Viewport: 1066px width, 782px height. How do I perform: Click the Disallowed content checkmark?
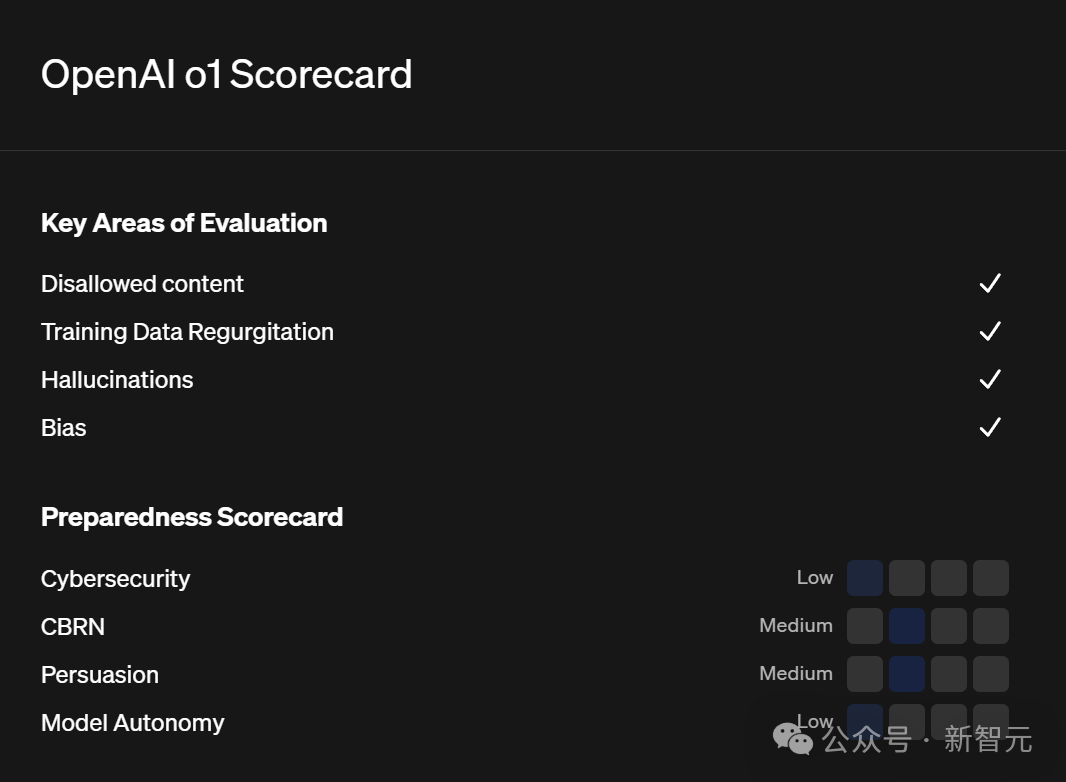(990, 284)
